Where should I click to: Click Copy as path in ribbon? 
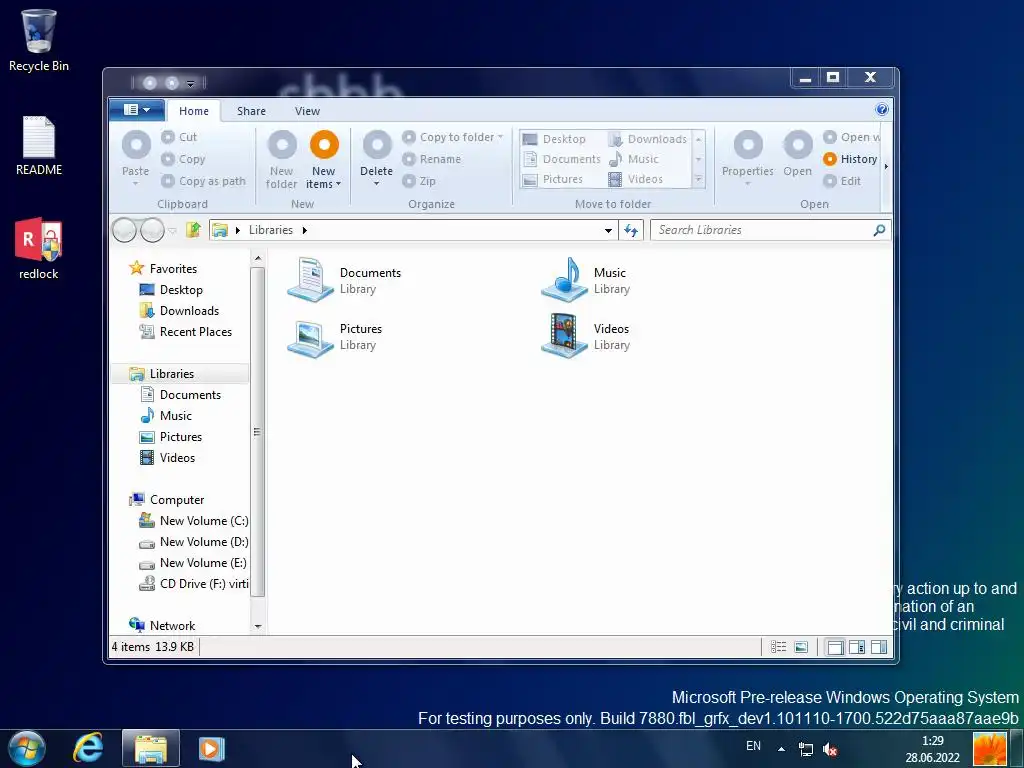point(204,182)
